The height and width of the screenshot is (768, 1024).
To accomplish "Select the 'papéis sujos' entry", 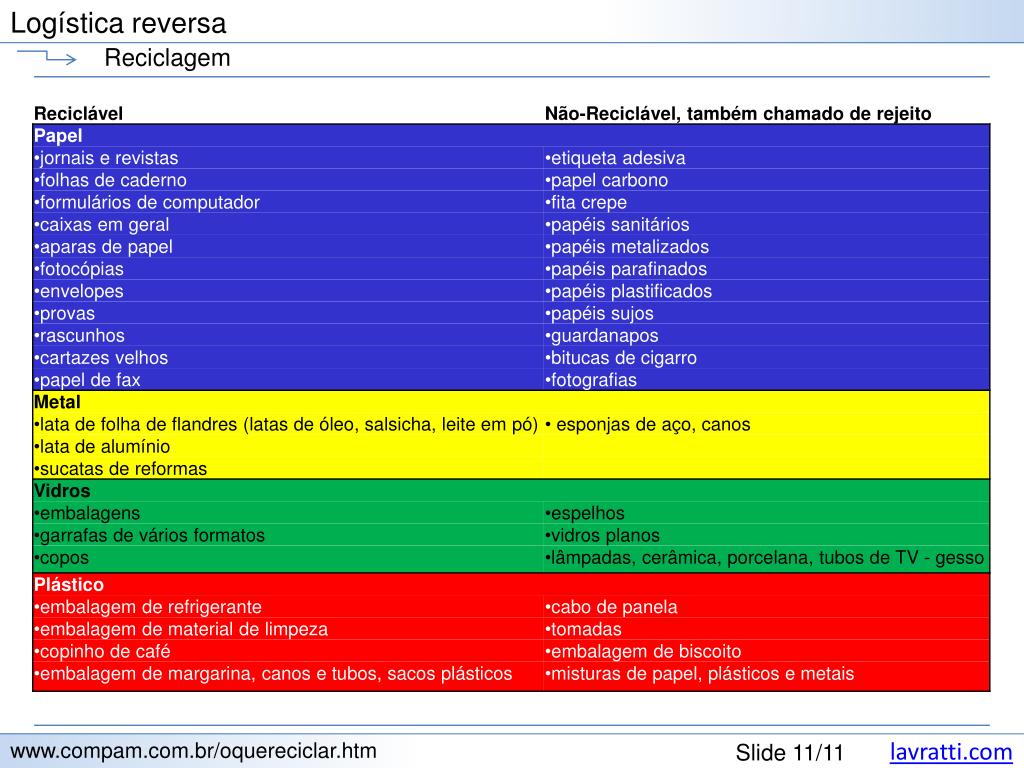I will [600, 313].
